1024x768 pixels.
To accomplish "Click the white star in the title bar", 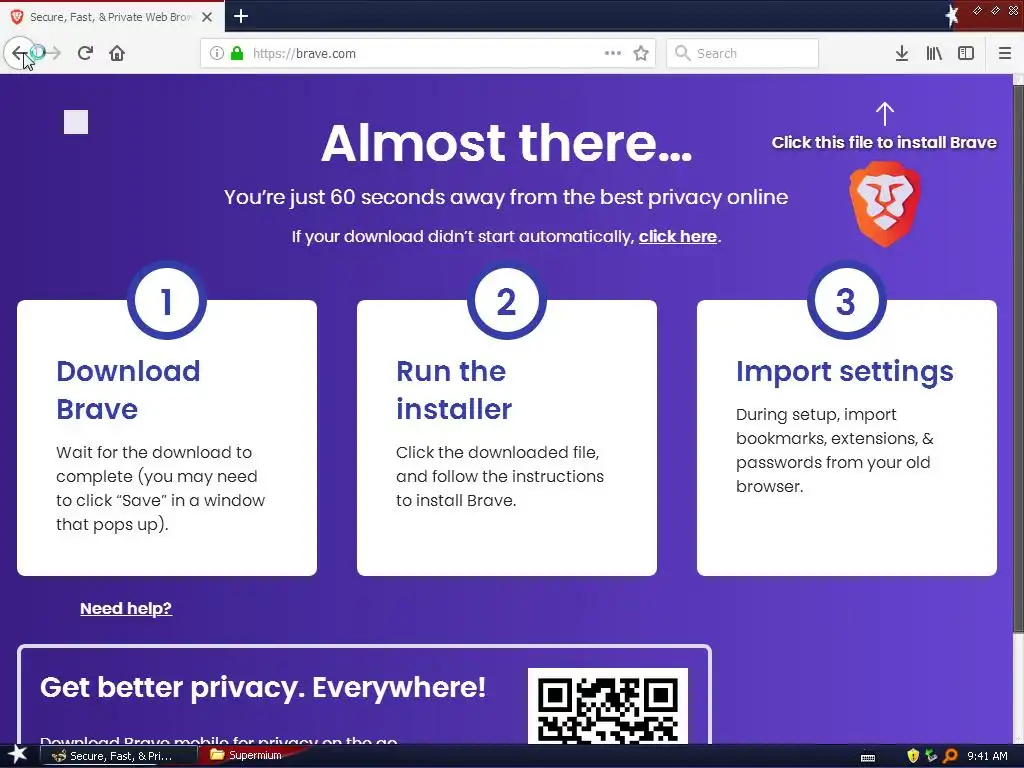I will pyautogui.click(x=952, y=15).
